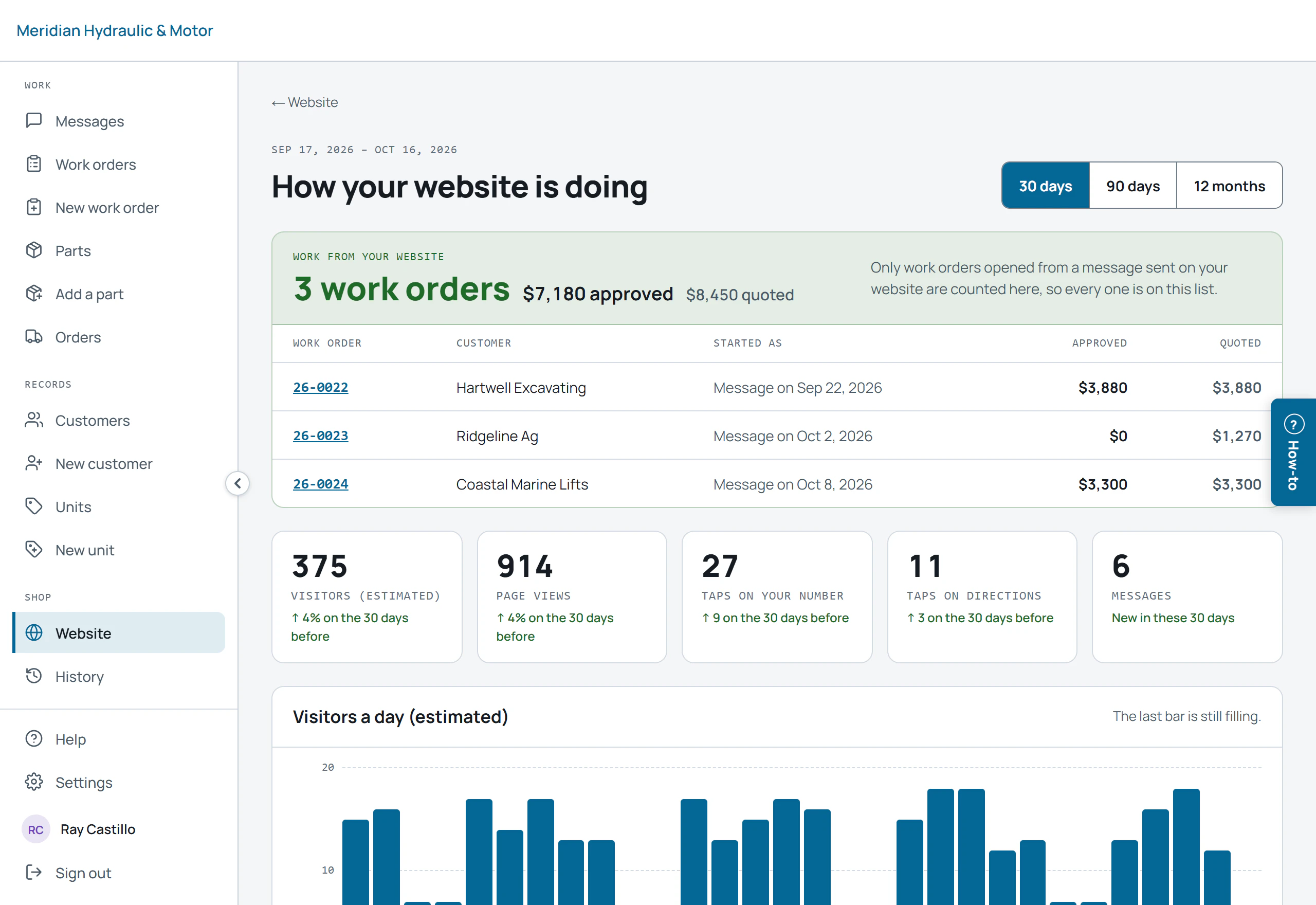1316x905 pixels.
Task: Switch to the 90 days range
Action: coord(1133,186)
